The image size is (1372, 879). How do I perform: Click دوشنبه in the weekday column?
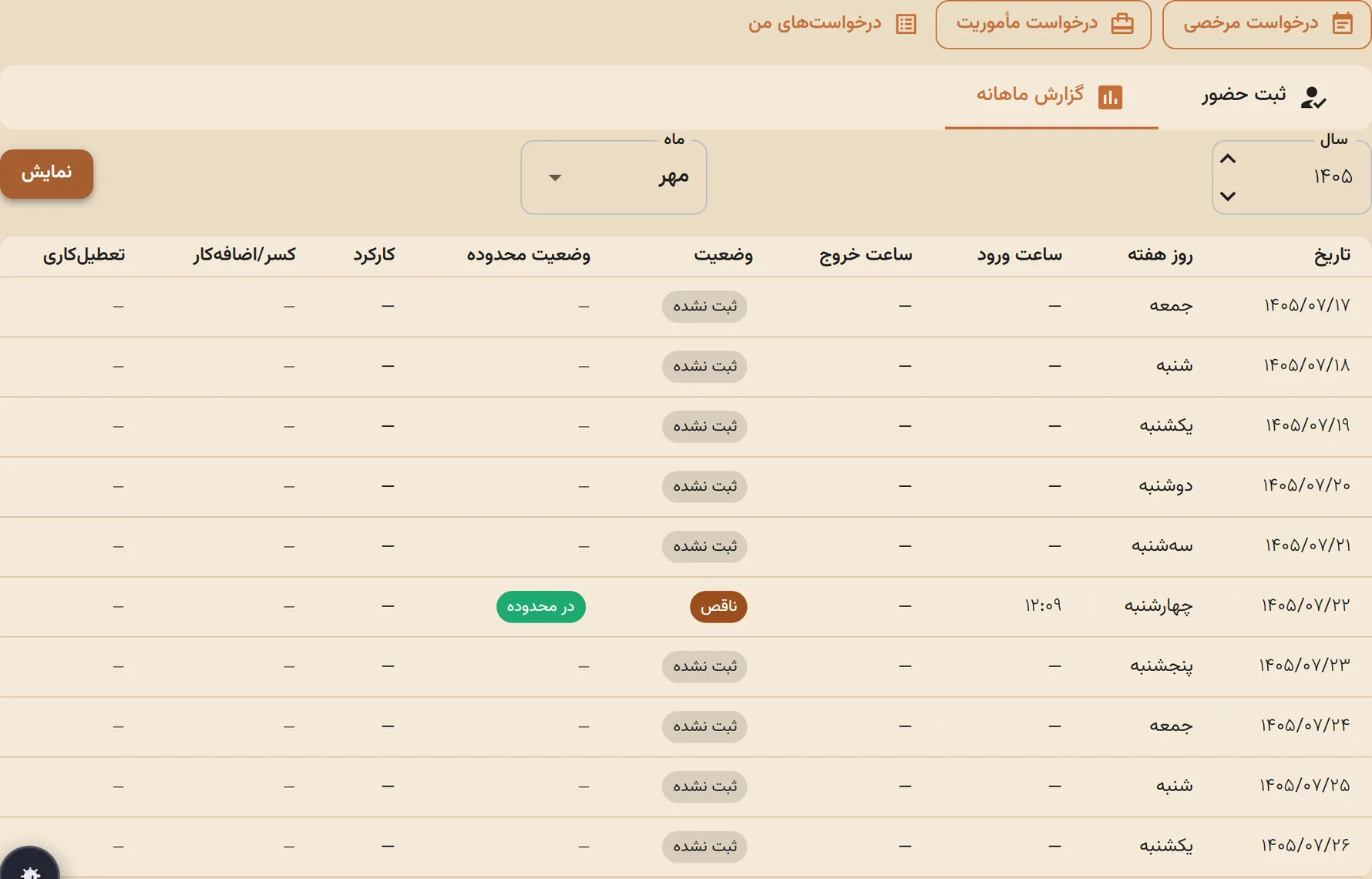pyautogui.click(x=1166, y=486)
